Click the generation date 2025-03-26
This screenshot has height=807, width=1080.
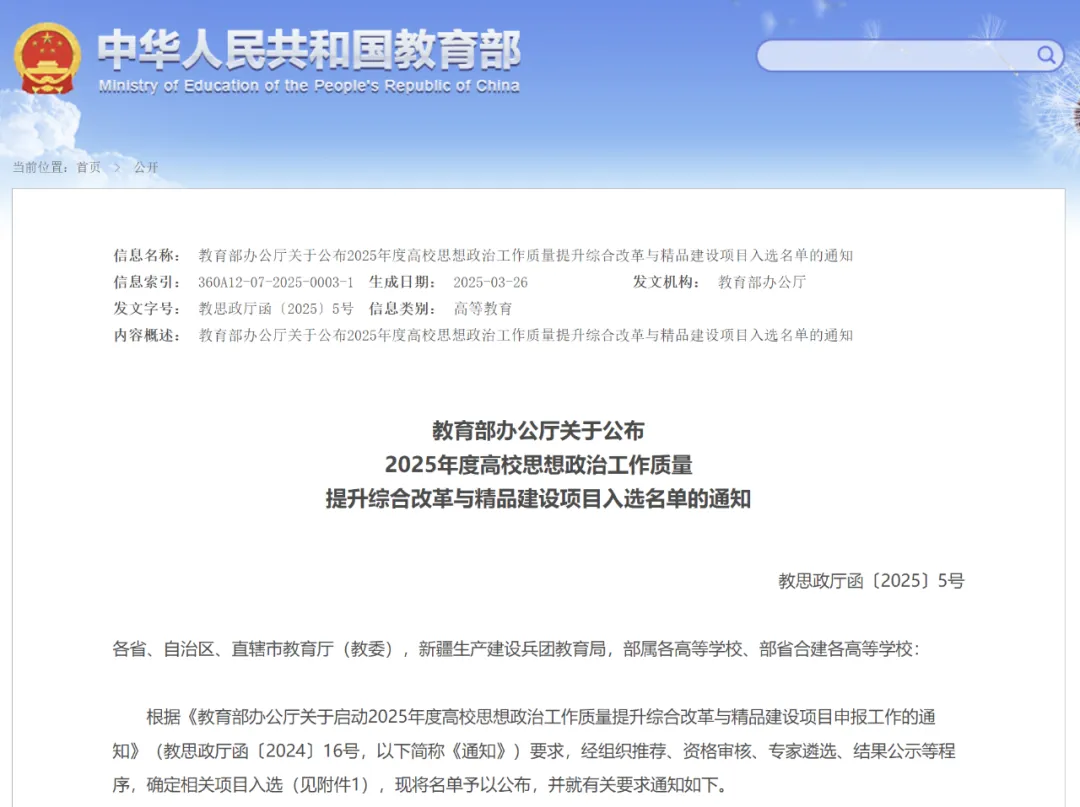coord(490,282)
